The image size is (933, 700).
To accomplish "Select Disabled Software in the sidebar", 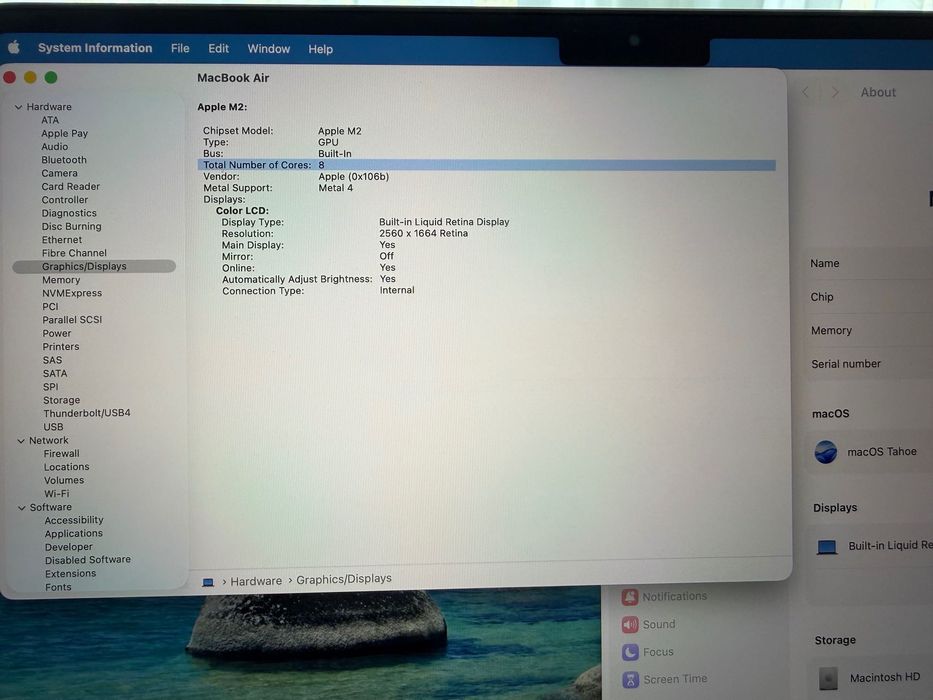I will point(88,560).
